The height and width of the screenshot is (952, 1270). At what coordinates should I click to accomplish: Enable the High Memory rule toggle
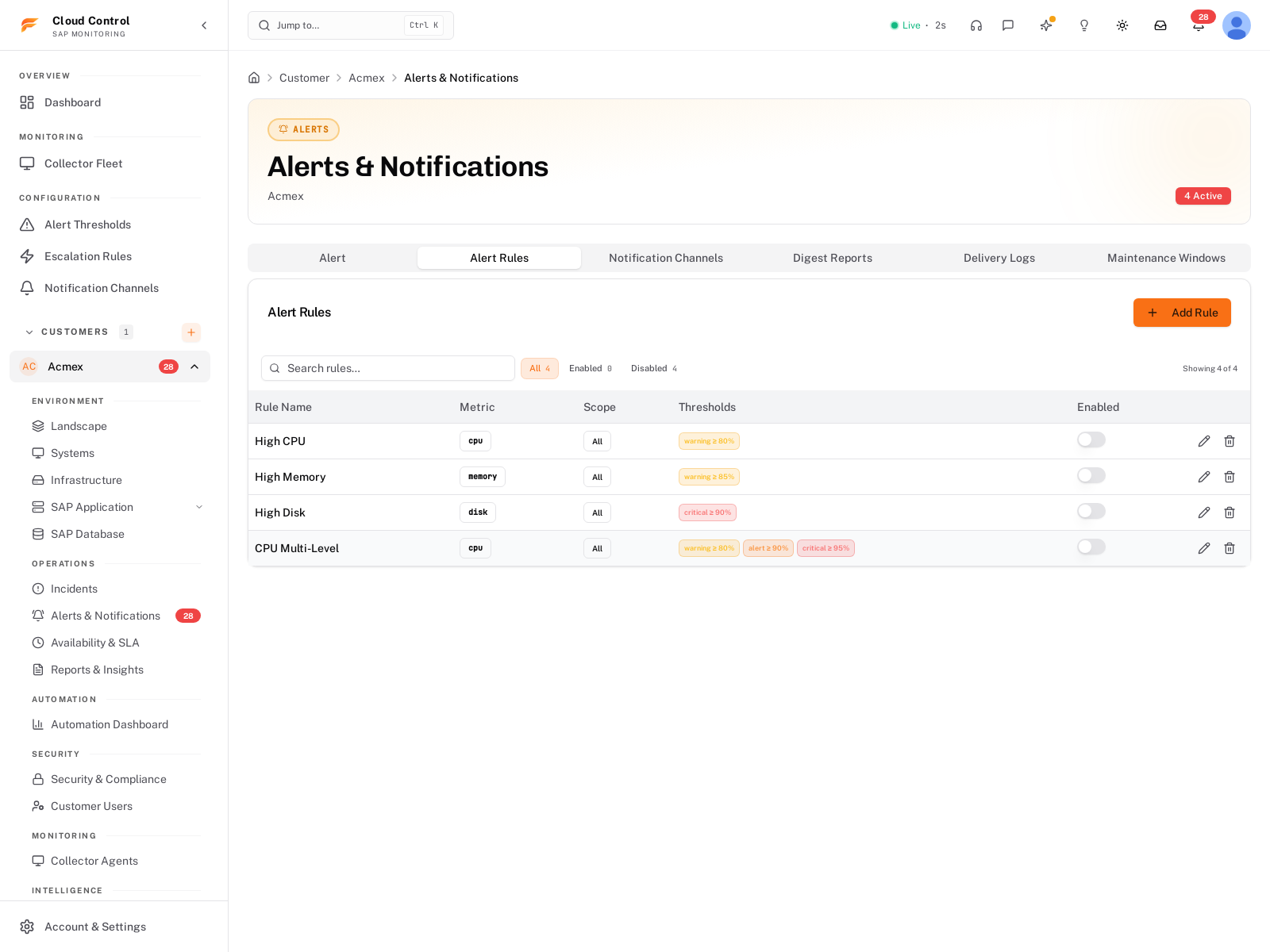click(x=1091, y=475)
